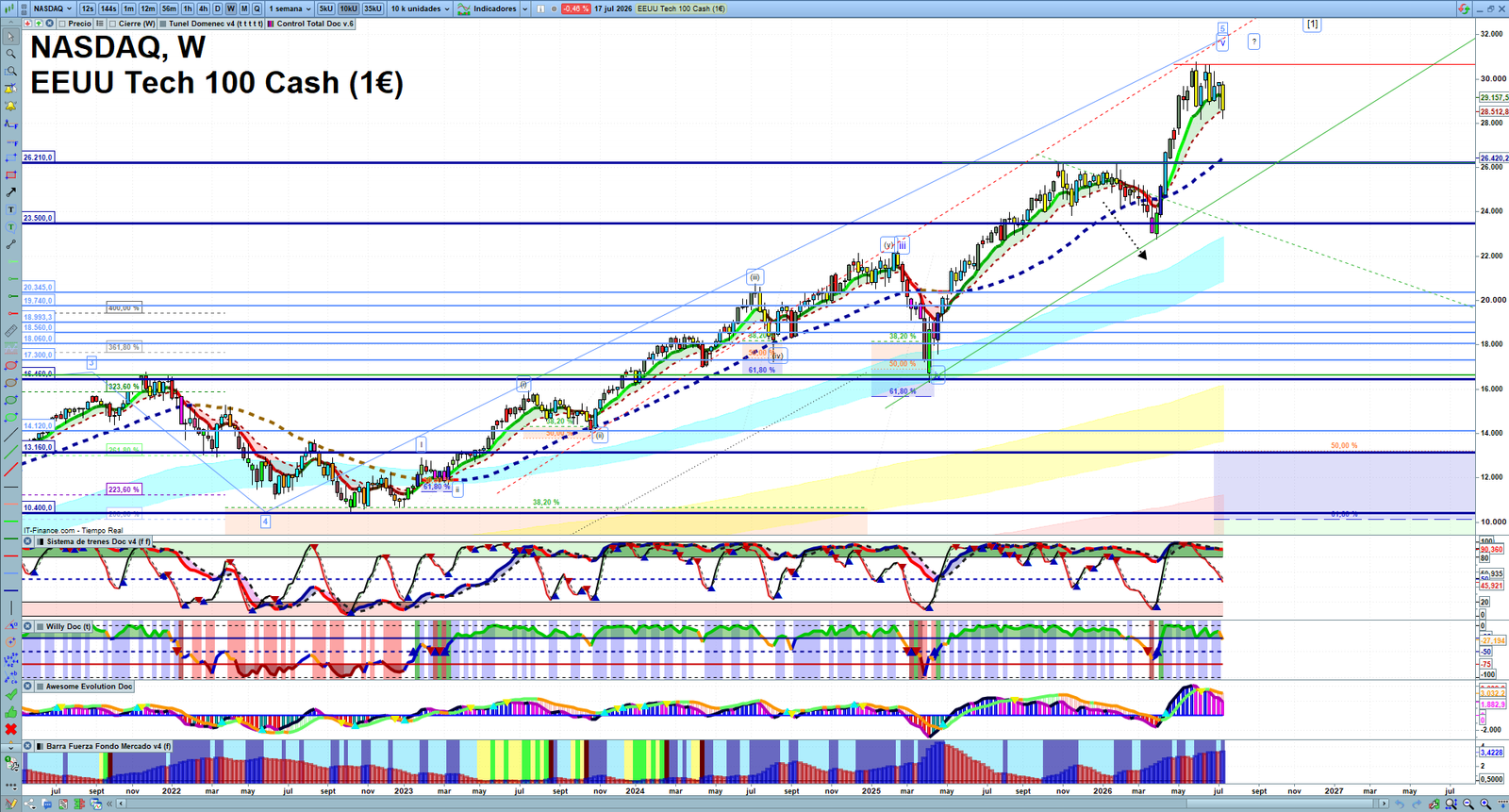Click the blue X icon beside Precio
This screenshot has width=1509, height=812.
click(x=49, y=24)
